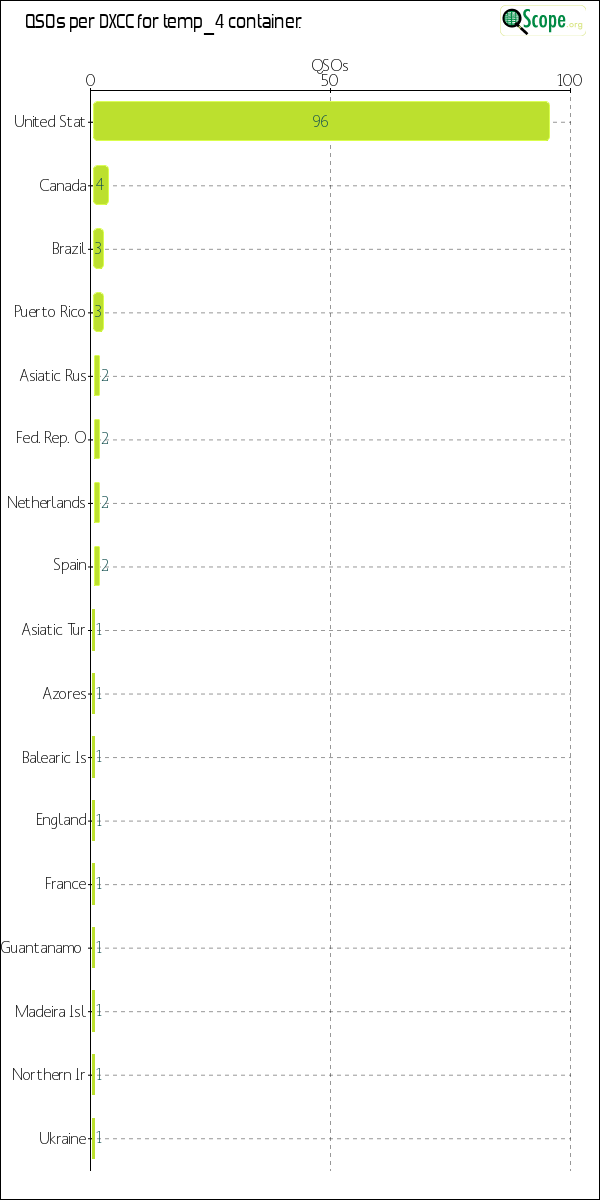Select the Puerto Rico bar

coord(98,312)
